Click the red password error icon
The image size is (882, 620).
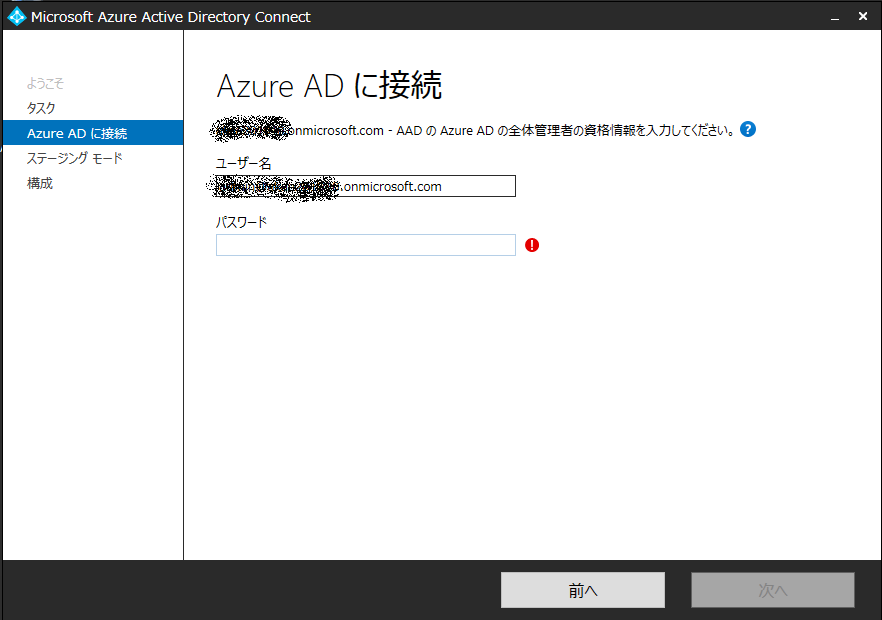532,245
